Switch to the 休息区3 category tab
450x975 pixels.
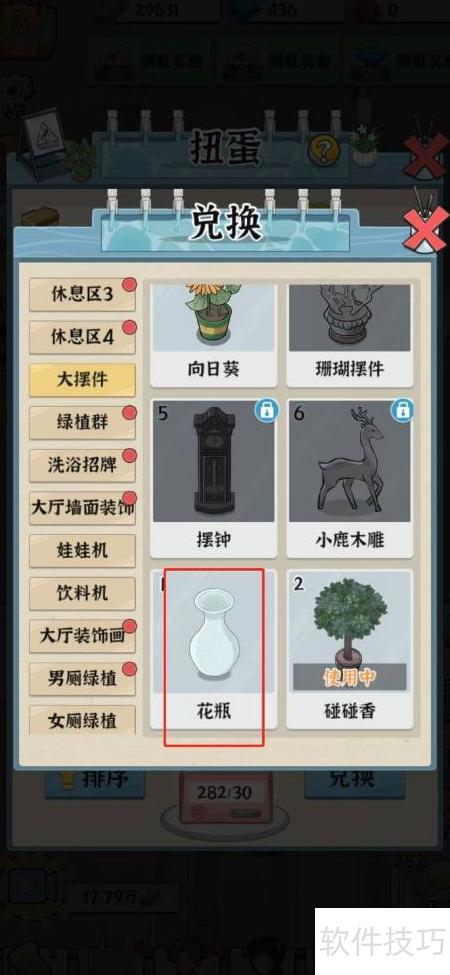coord(82,294)
